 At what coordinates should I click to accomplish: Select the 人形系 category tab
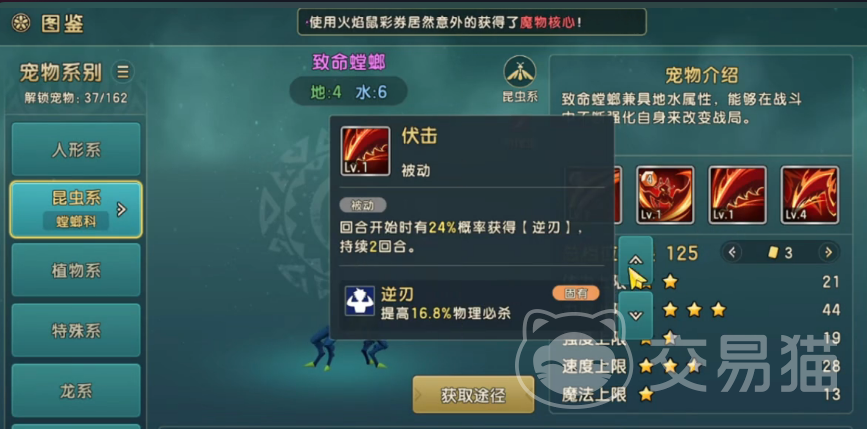(x=76, y=150)
